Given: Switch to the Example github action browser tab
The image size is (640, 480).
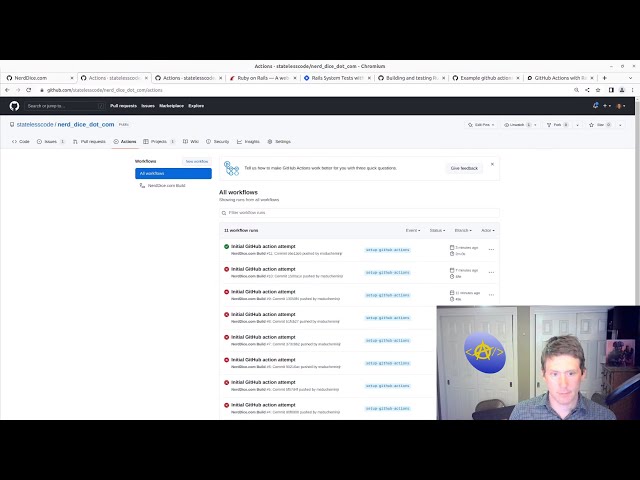Looking at the screenshot, I should 485,78.
